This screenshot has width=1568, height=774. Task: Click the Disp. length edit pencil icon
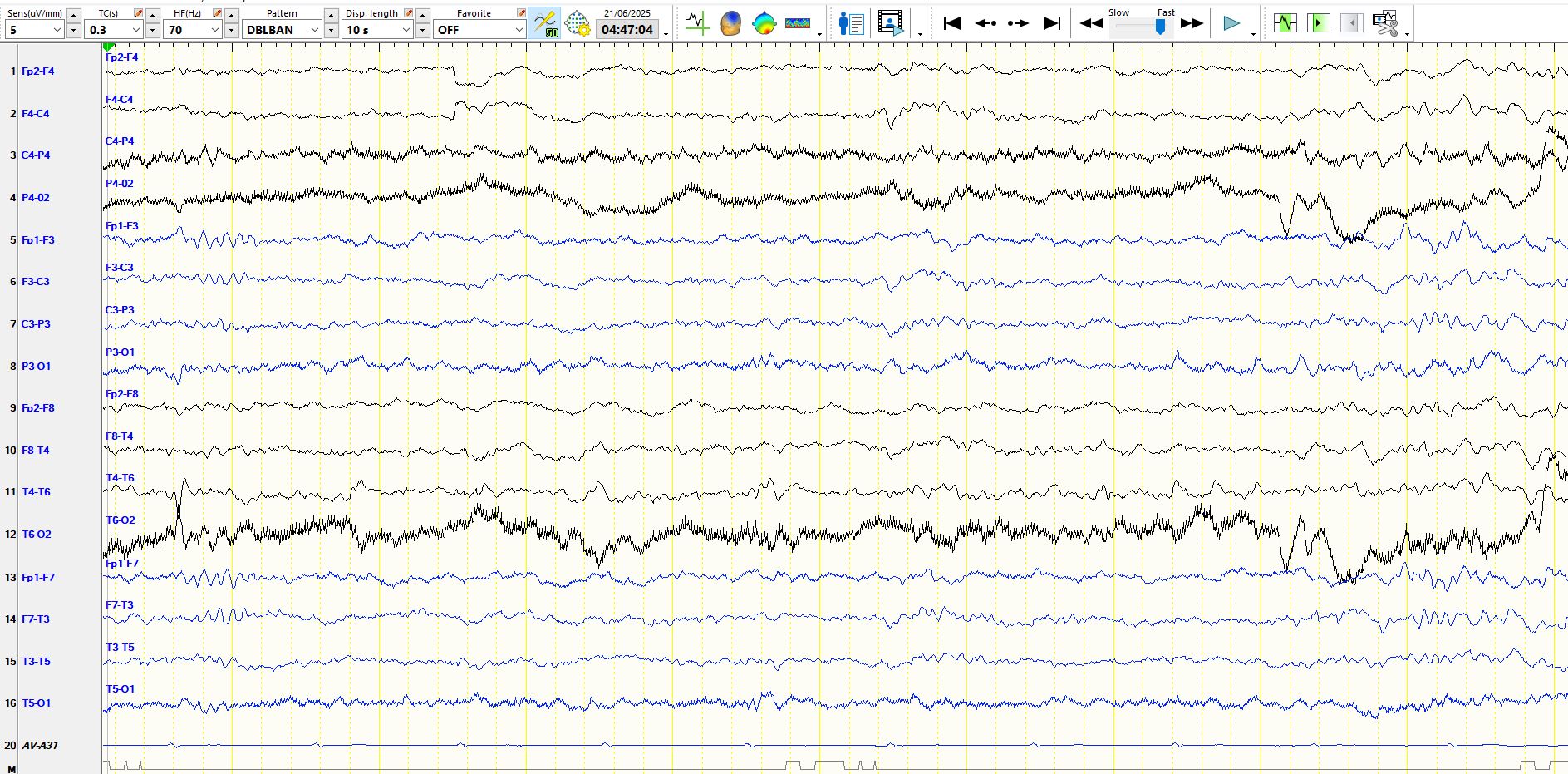pyautogui.click(x=408, y=13)
